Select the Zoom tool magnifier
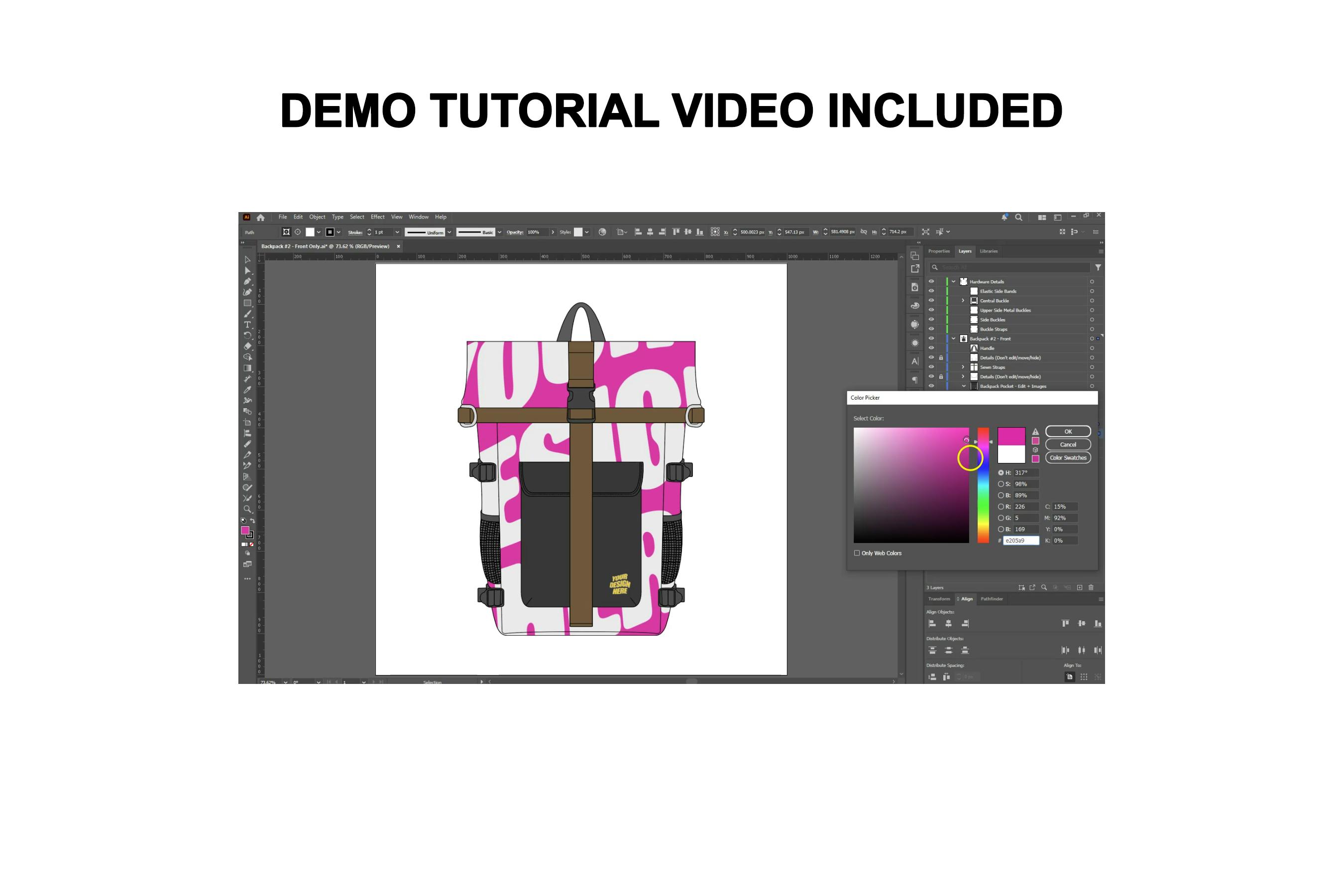This screenshot has width=1344, height=896. [x=247, y=509]
